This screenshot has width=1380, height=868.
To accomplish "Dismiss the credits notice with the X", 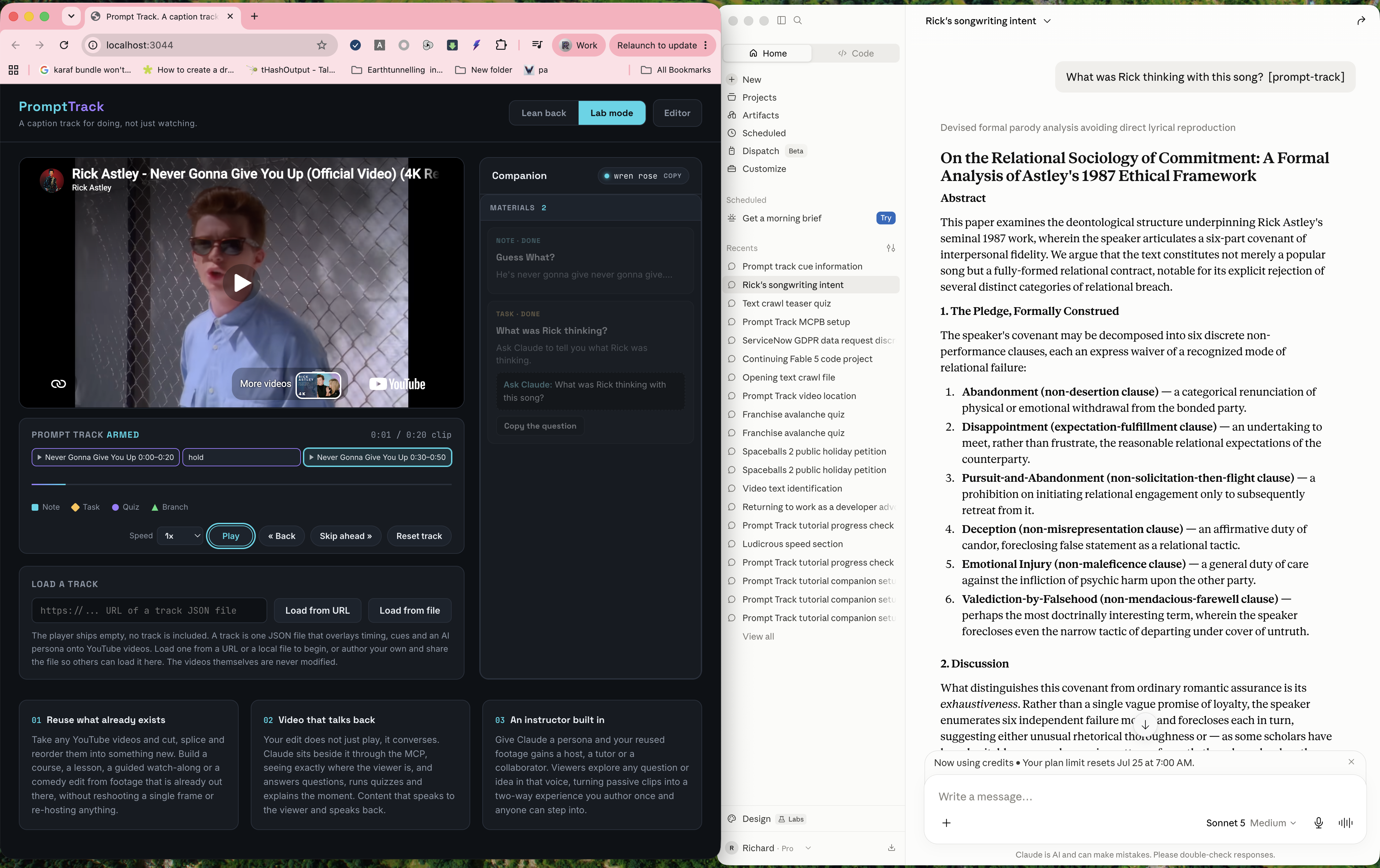I will point(1351,762).
